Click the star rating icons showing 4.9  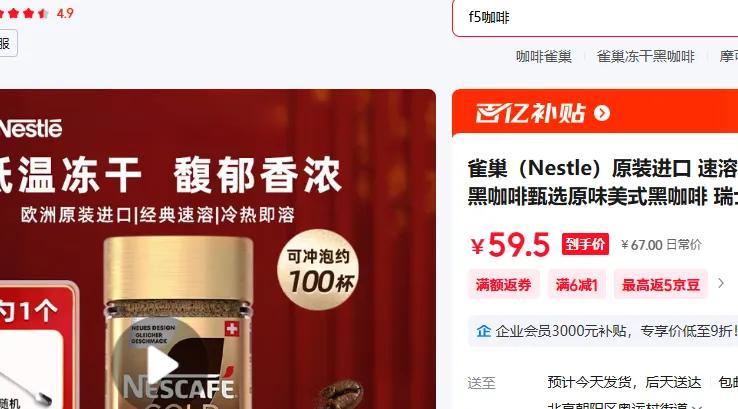(24, 13)
